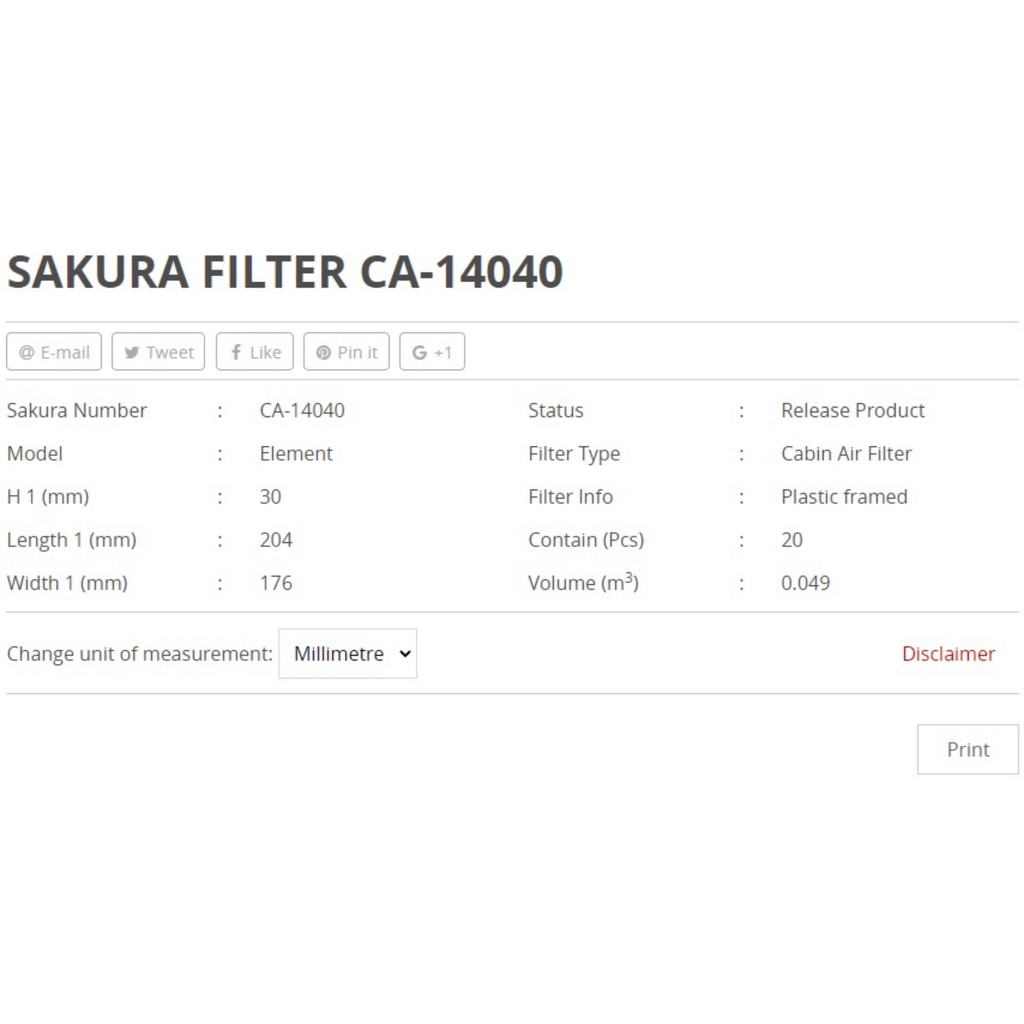
Task: Click the SAKURA FILTER CA-14040 heading
Action: [x=285, y=272]
